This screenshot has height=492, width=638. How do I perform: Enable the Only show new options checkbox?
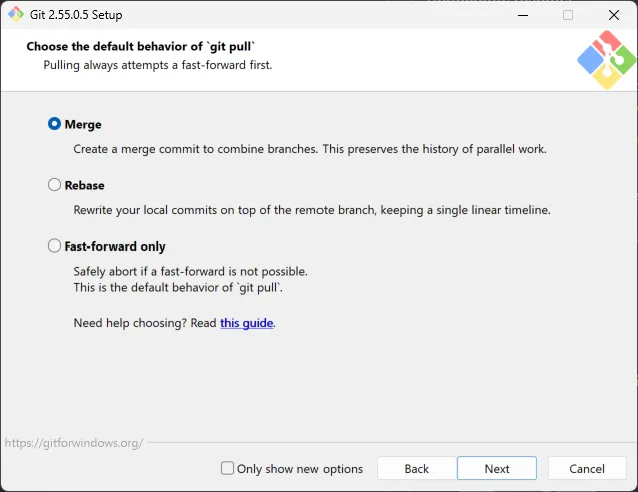(227, 468)
